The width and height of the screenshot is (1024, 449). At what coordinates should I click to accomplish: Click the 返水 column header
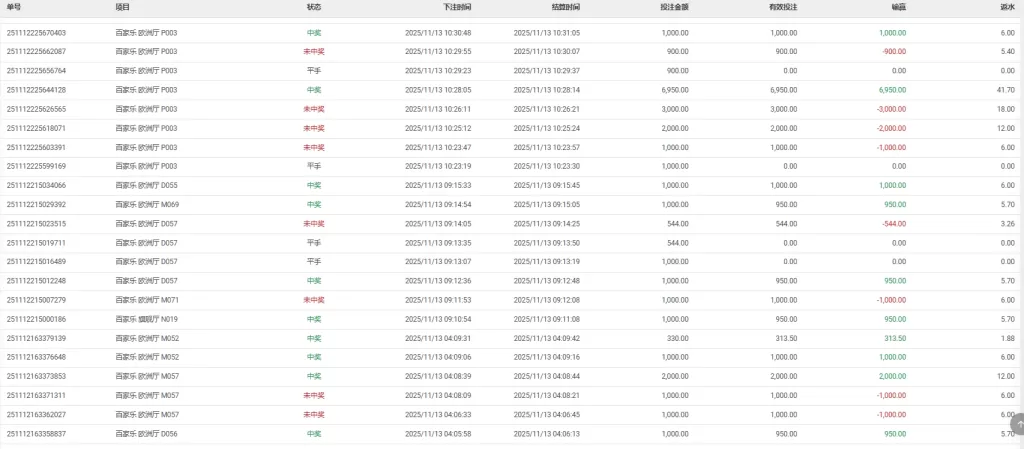(1007, 7)
